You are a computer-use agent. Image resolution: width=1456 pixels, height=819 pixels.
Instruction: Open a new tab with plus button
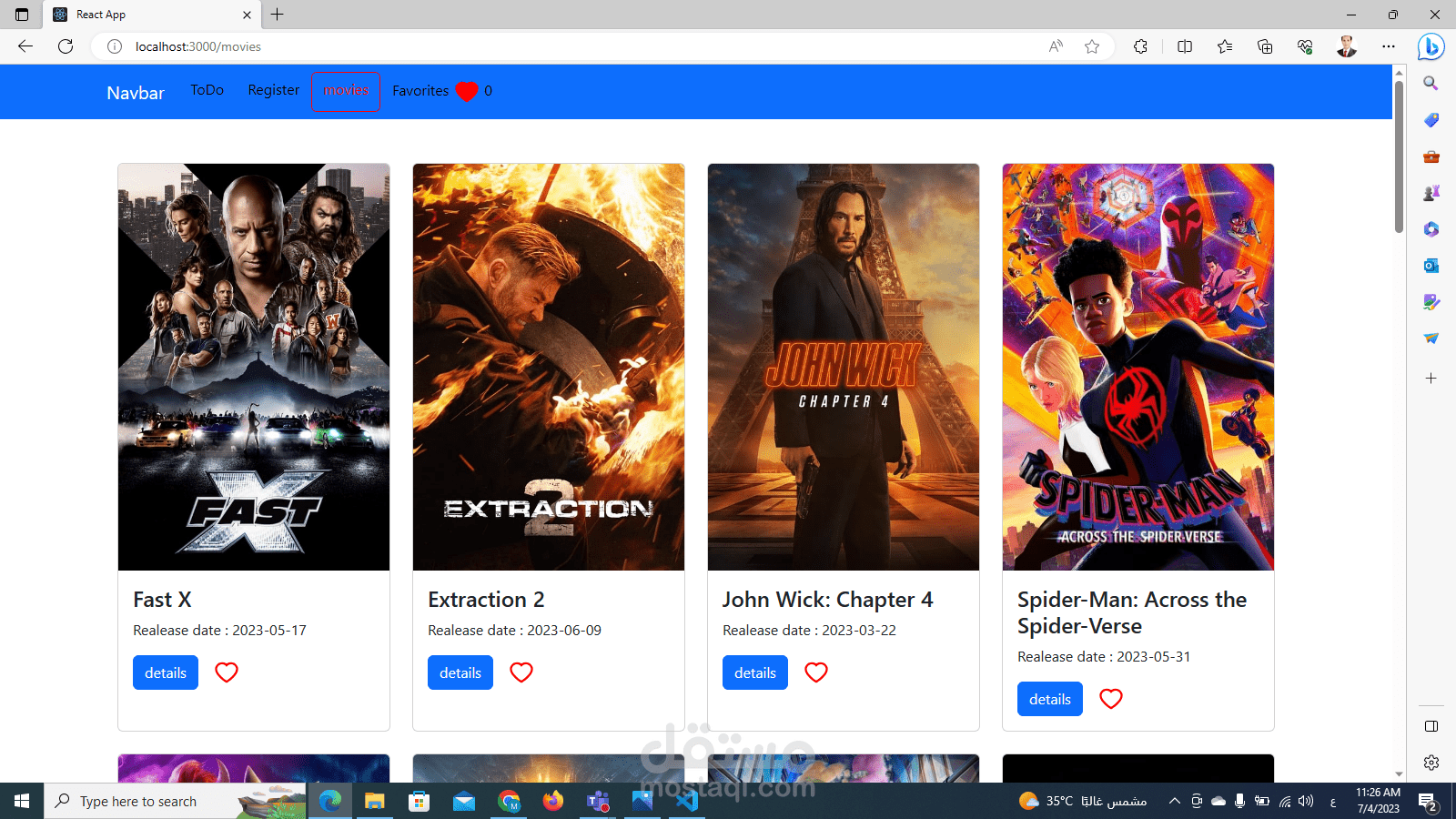[278, 15]
